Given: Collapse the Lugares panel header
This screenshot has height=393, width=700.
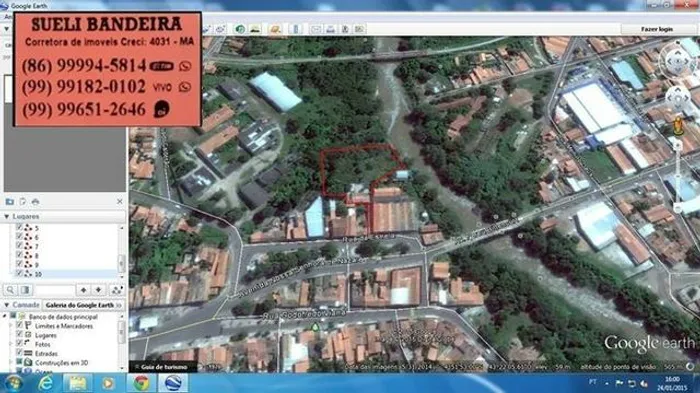Looking at the screenshot, I should [x=7, y=217].
